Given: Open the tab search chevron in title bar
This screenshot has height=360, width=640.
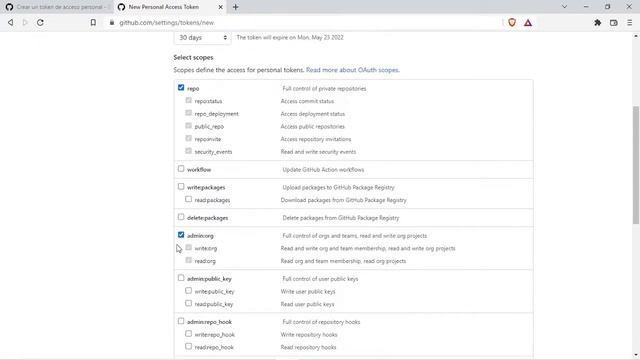Looking at the screenshot, I should 564,7.
